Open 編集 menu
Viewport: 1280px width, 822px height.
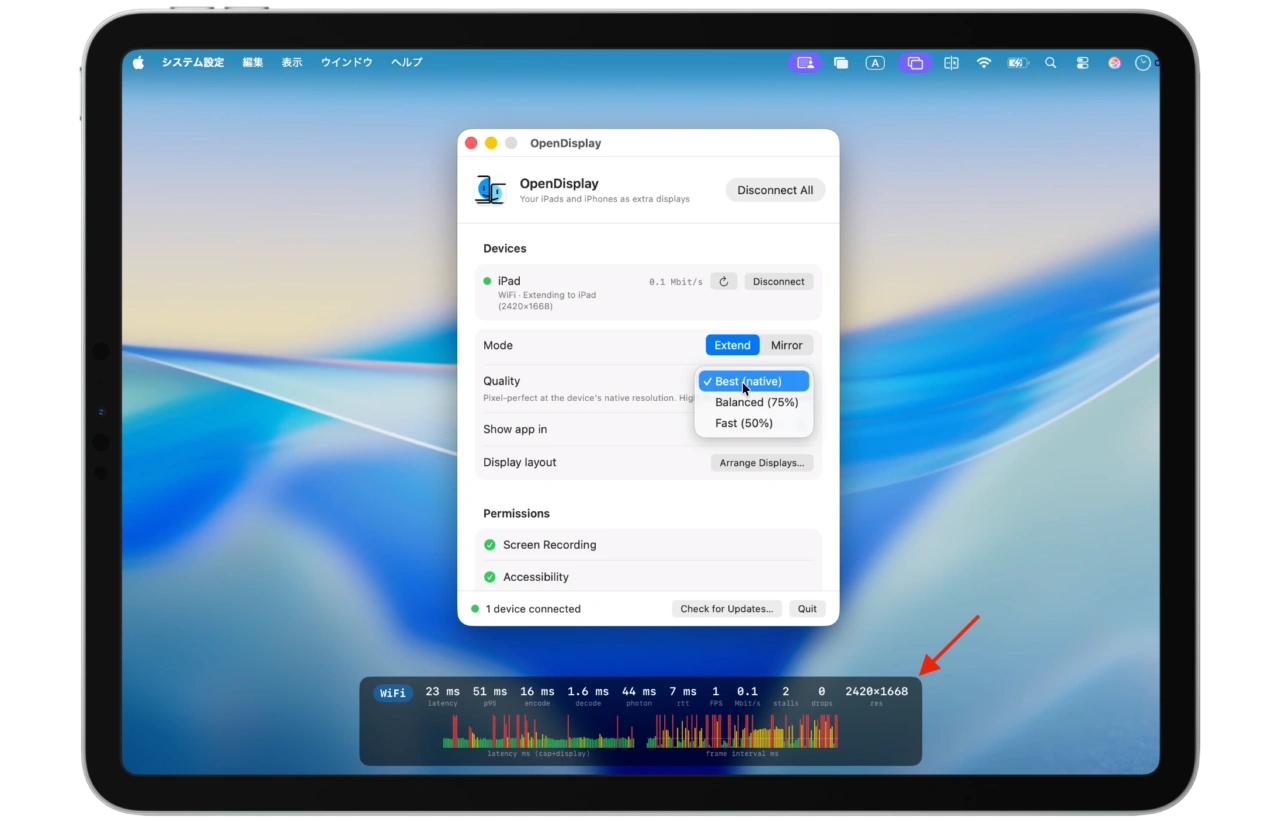(253, 62)
